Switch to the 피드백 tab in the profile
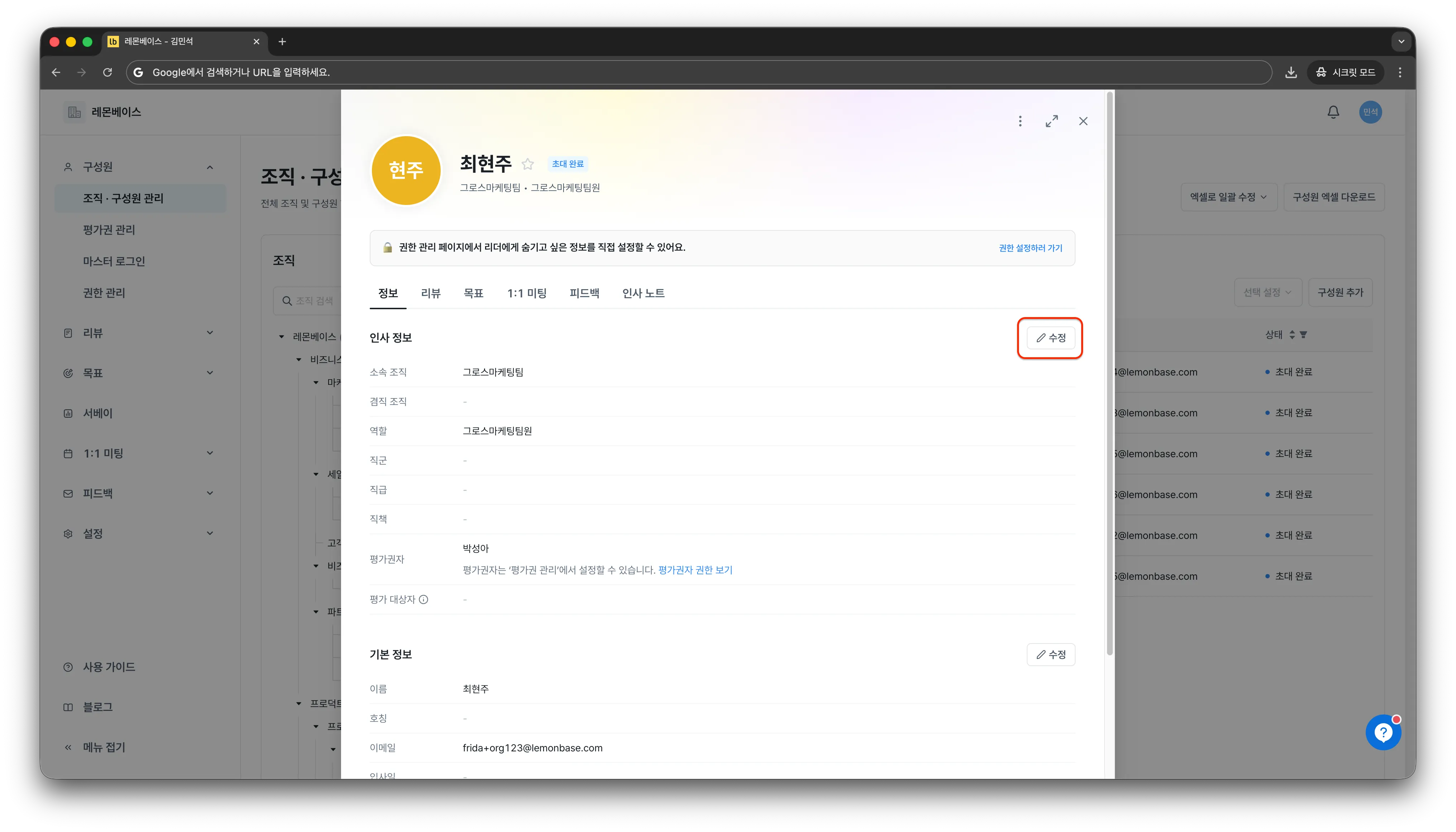The height and width of the screenshot is (832, 1456). pos(584,293)
